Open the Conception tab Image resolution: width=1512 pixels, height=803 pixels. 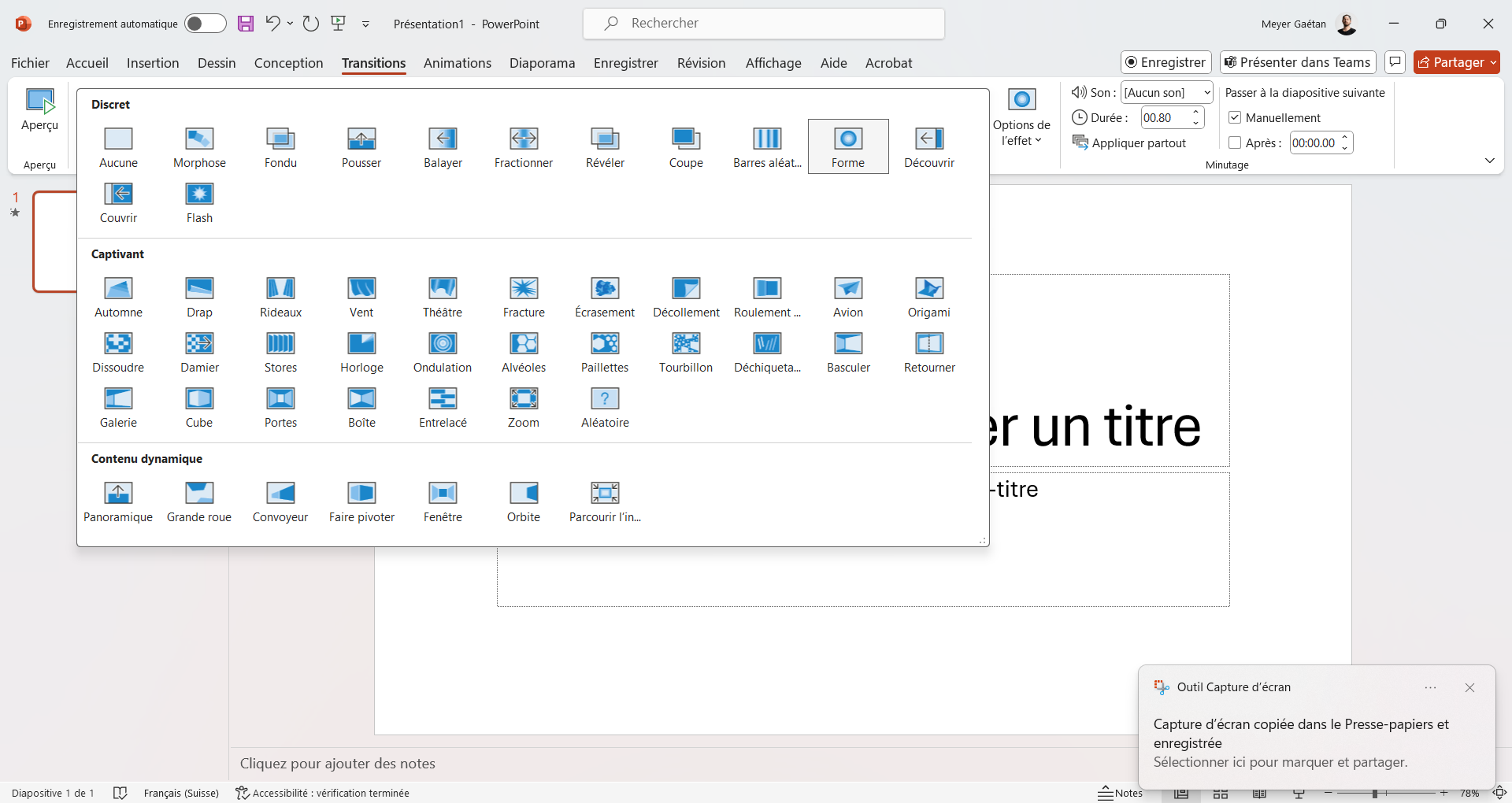pyautogui.click(x=288, y=63)
